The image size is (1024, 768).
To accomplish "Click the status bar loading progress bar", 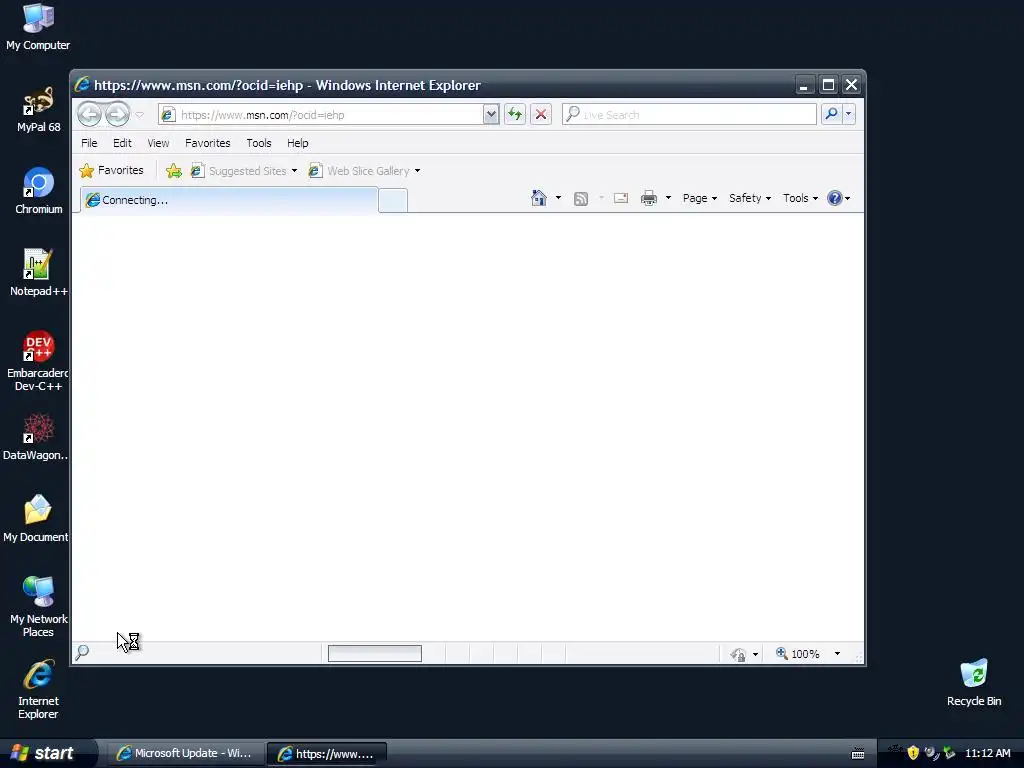I will pos(375,653).
